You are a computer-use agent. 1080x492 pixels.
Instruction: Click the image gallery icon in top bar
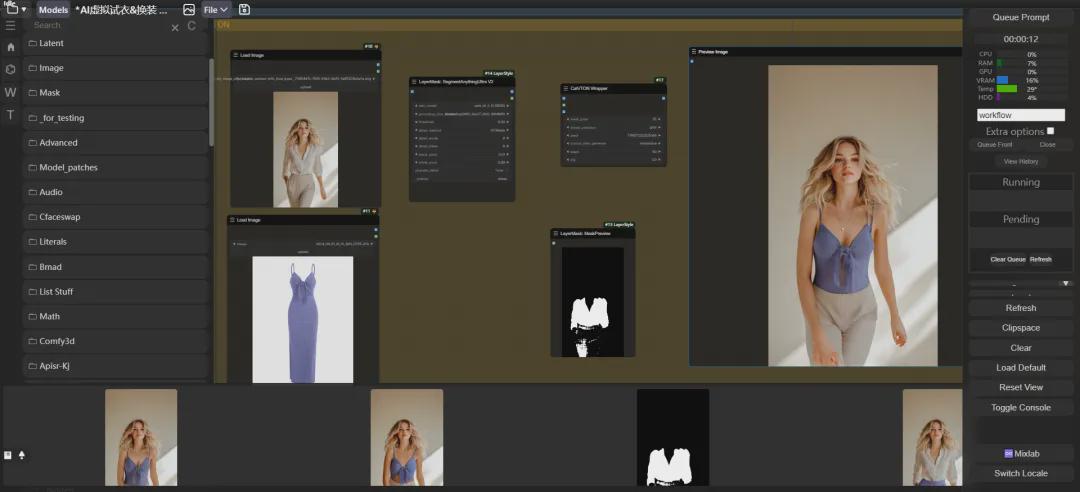click(188, 9)
